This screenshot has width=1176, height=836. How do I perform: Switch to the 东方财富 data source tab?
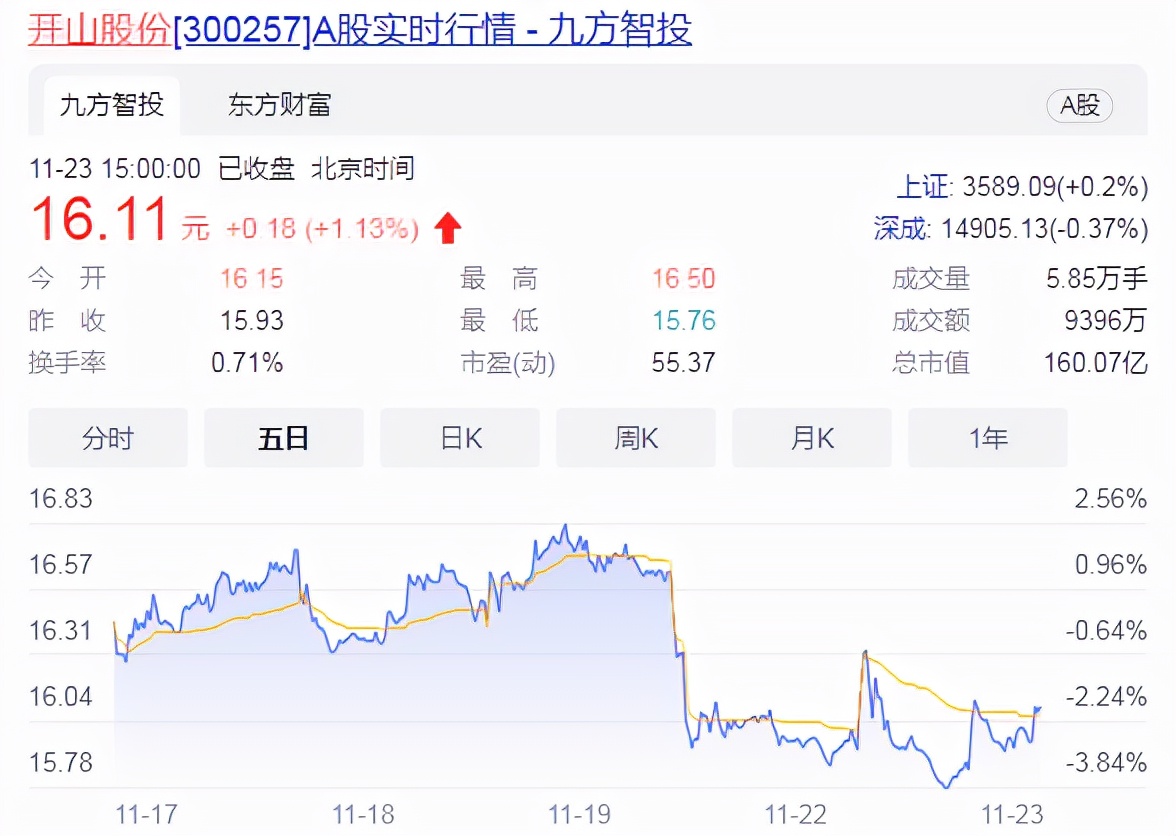(x=277, y=103)
